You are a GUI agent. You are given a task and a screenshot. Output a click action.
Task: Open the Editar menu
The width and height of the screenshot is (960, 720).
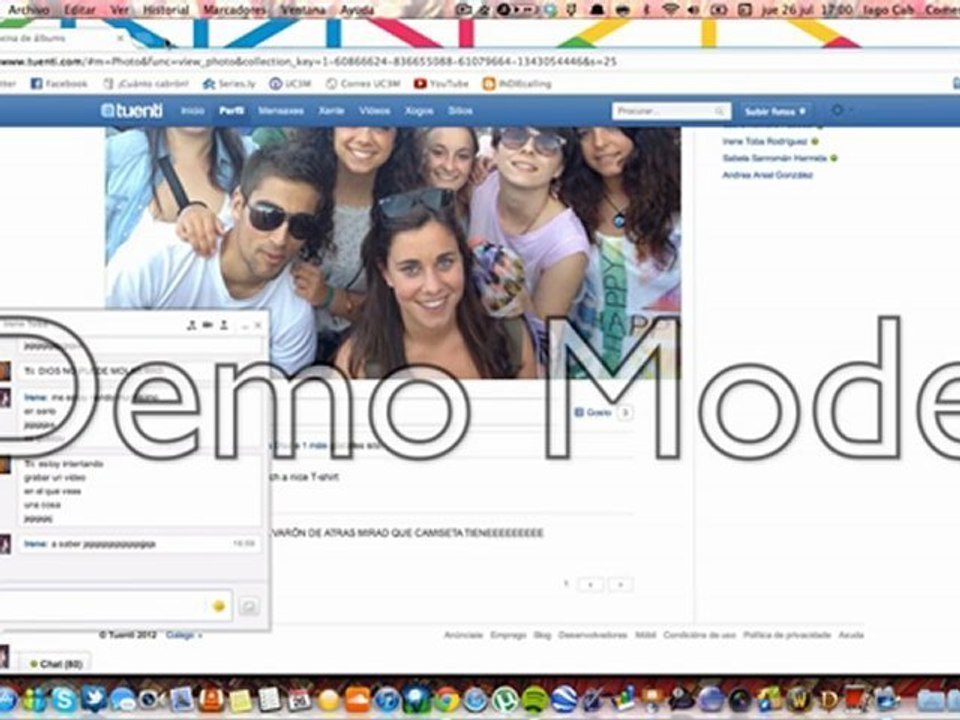(80, 10)
